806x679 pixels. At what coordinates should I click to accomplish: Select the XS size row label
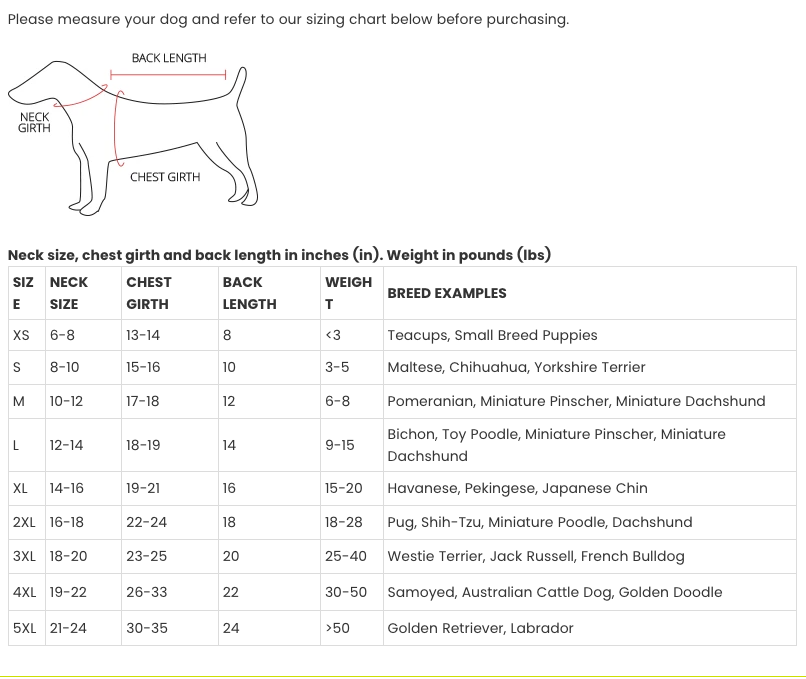pos(21,335)
